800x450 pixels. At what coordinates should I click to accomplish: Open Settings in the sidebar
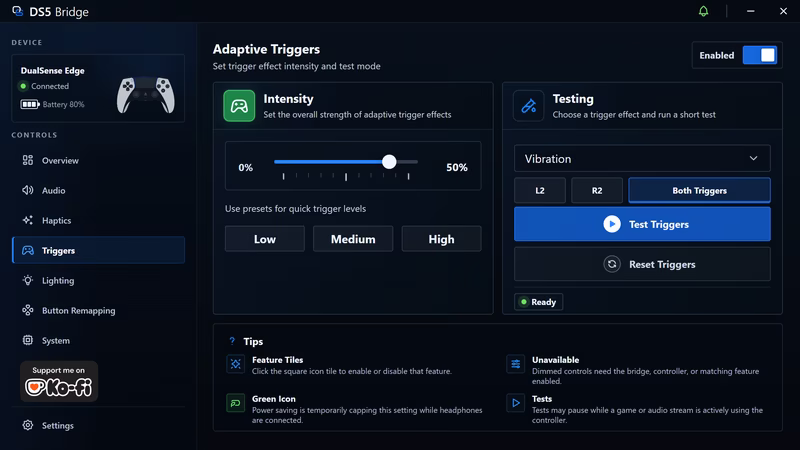tap(98, 425)
